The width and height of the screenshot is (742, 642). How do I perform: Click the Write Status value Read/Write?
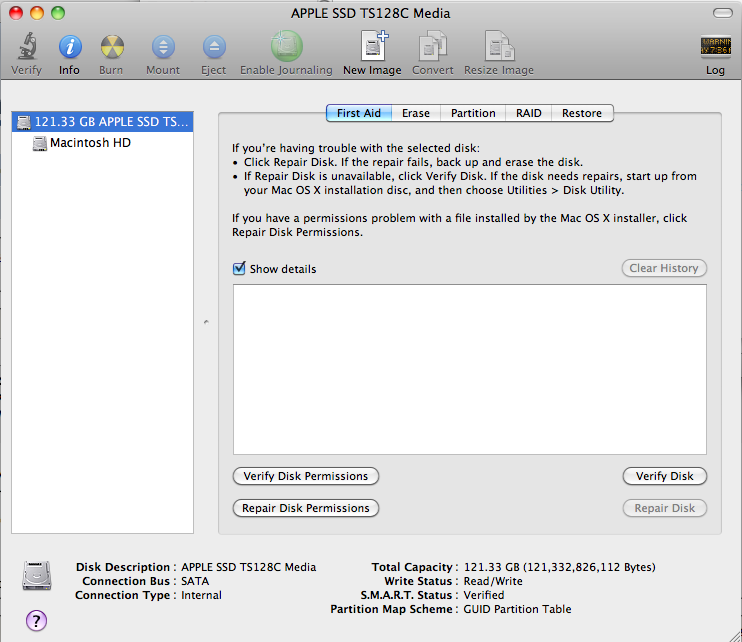click(493, 581)
